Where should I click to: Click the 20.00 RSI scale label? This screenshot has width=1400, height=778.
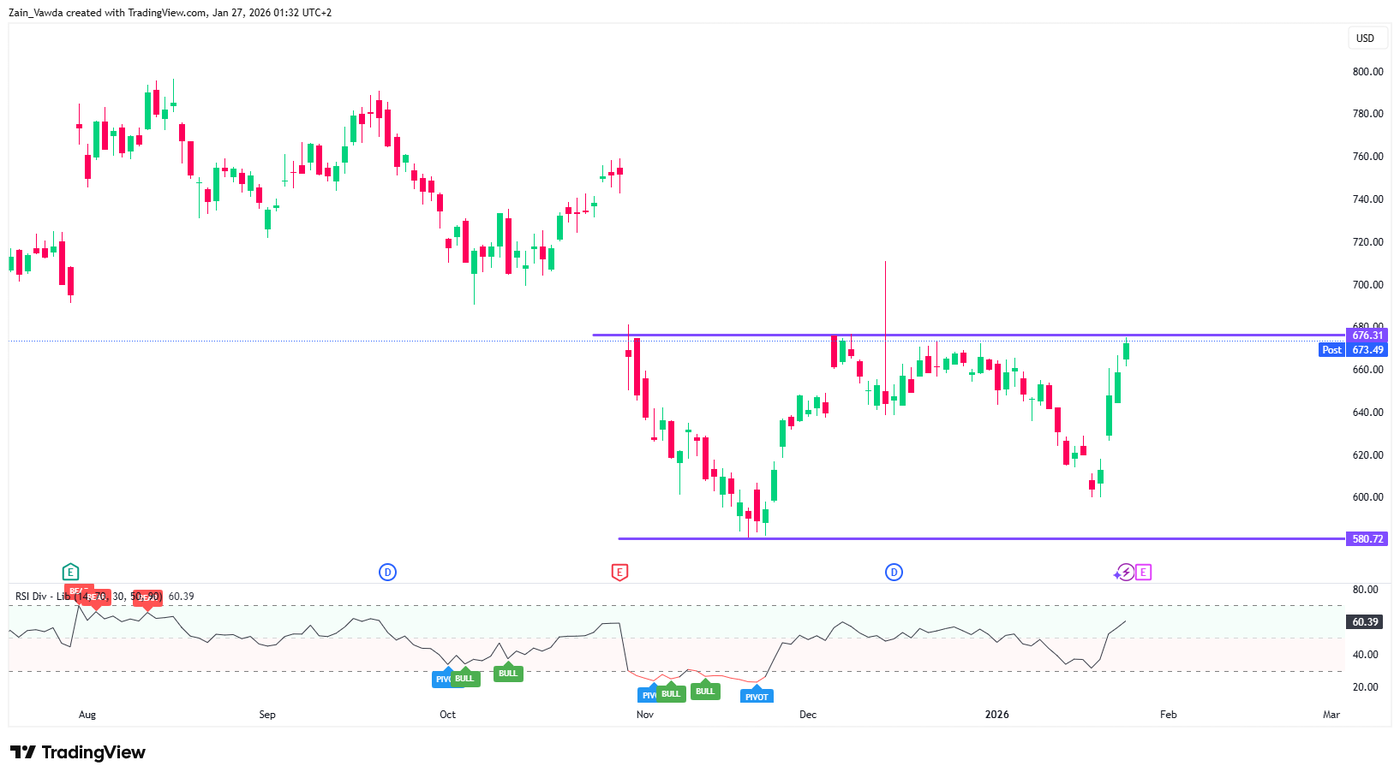coord(1366,687)
